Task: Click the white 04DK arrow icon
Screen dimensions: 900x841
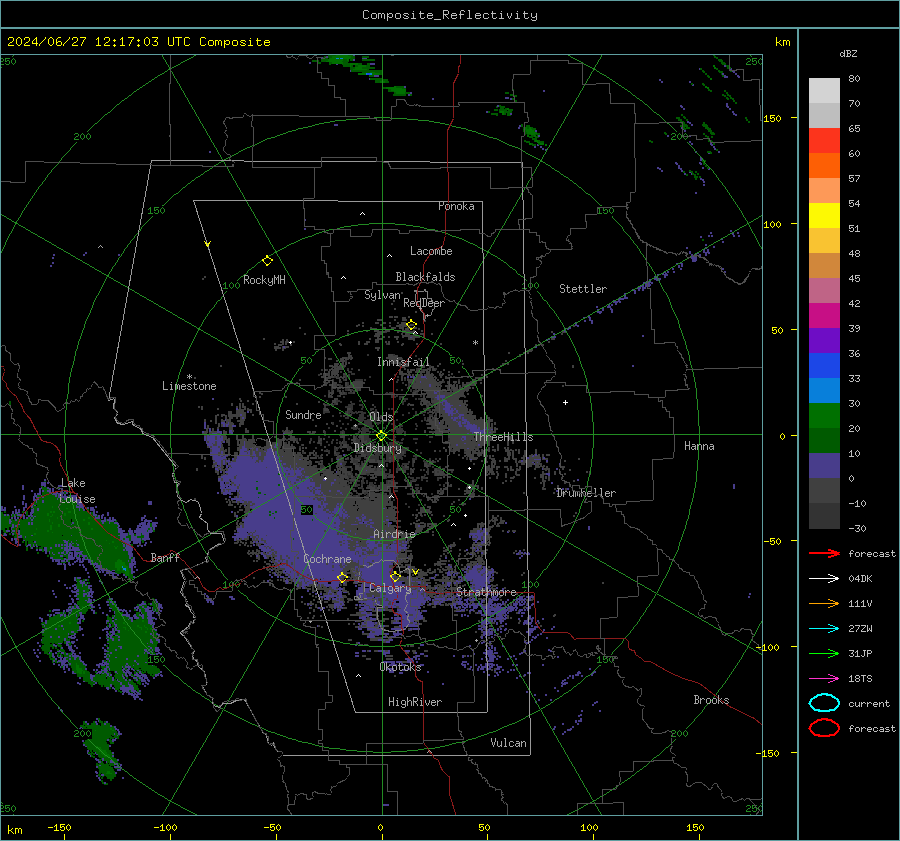Action: 824,579
